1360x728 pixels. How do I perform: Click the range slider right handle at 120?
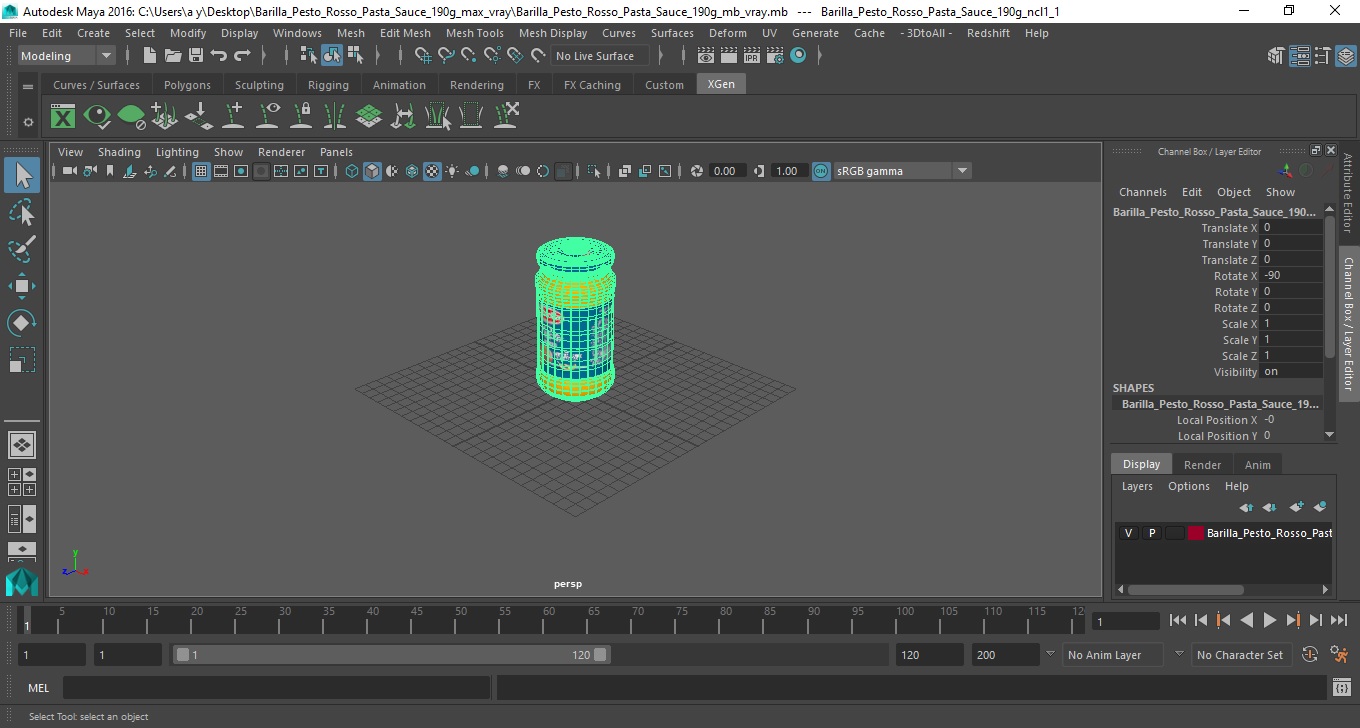[600, 655]
